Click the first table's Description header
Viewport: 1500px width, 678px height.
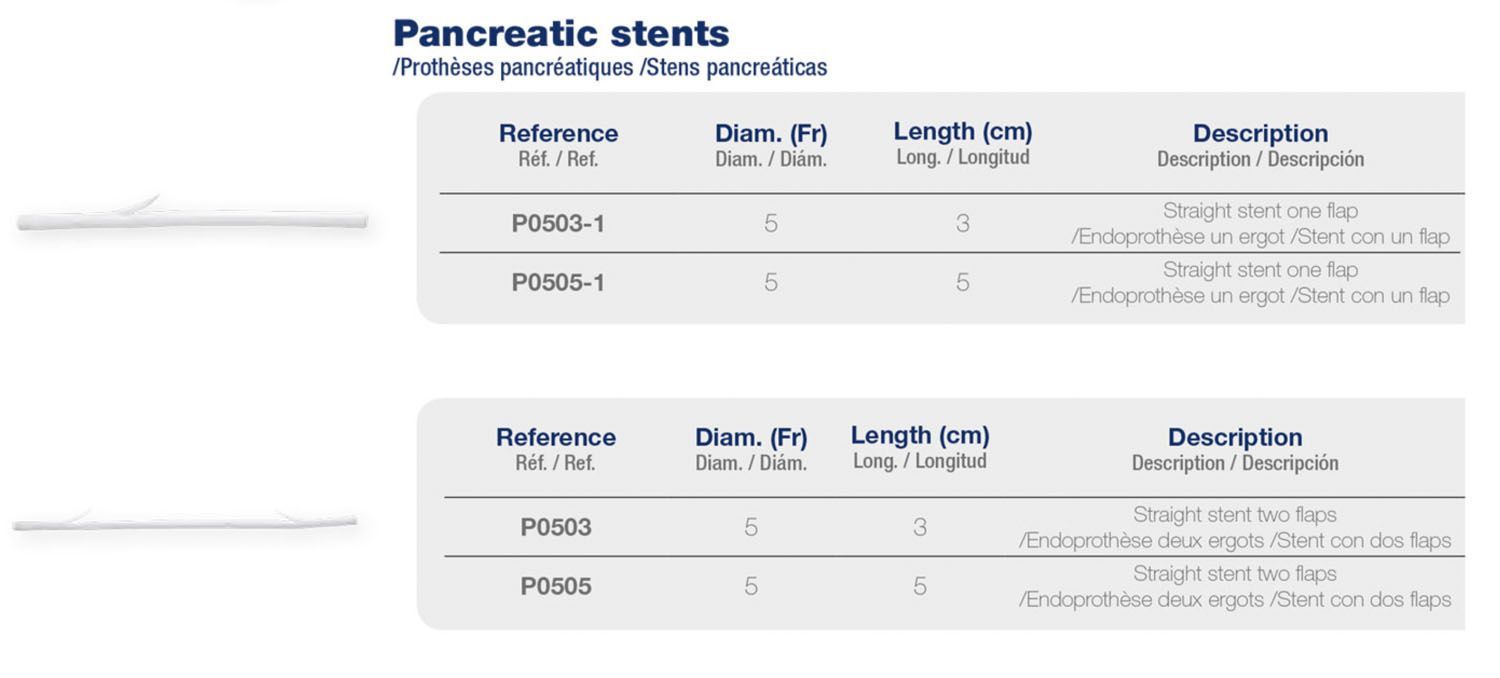click(1260, 133)
